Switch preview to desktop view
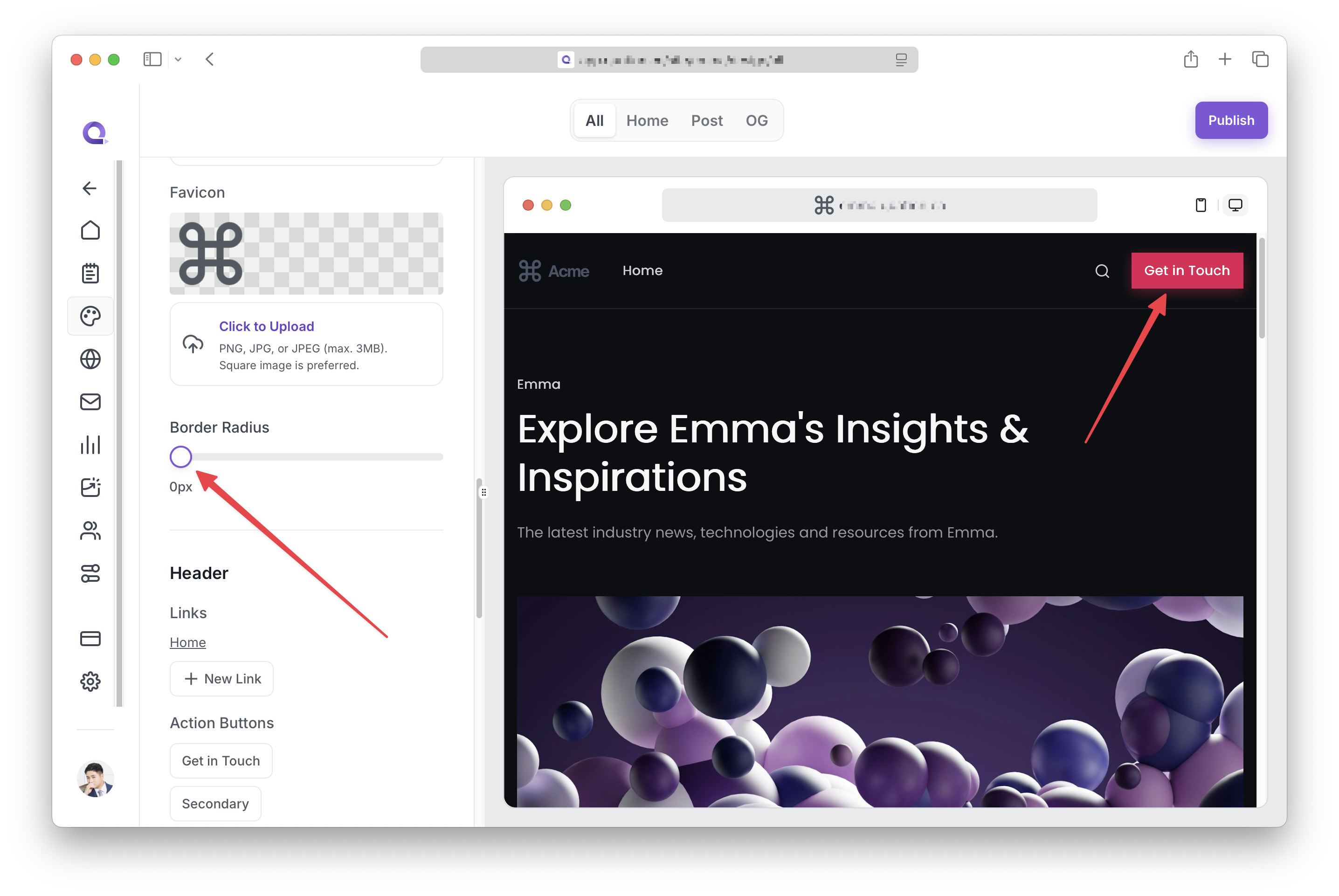The image size is (1339, 896). click(1235, 205)
